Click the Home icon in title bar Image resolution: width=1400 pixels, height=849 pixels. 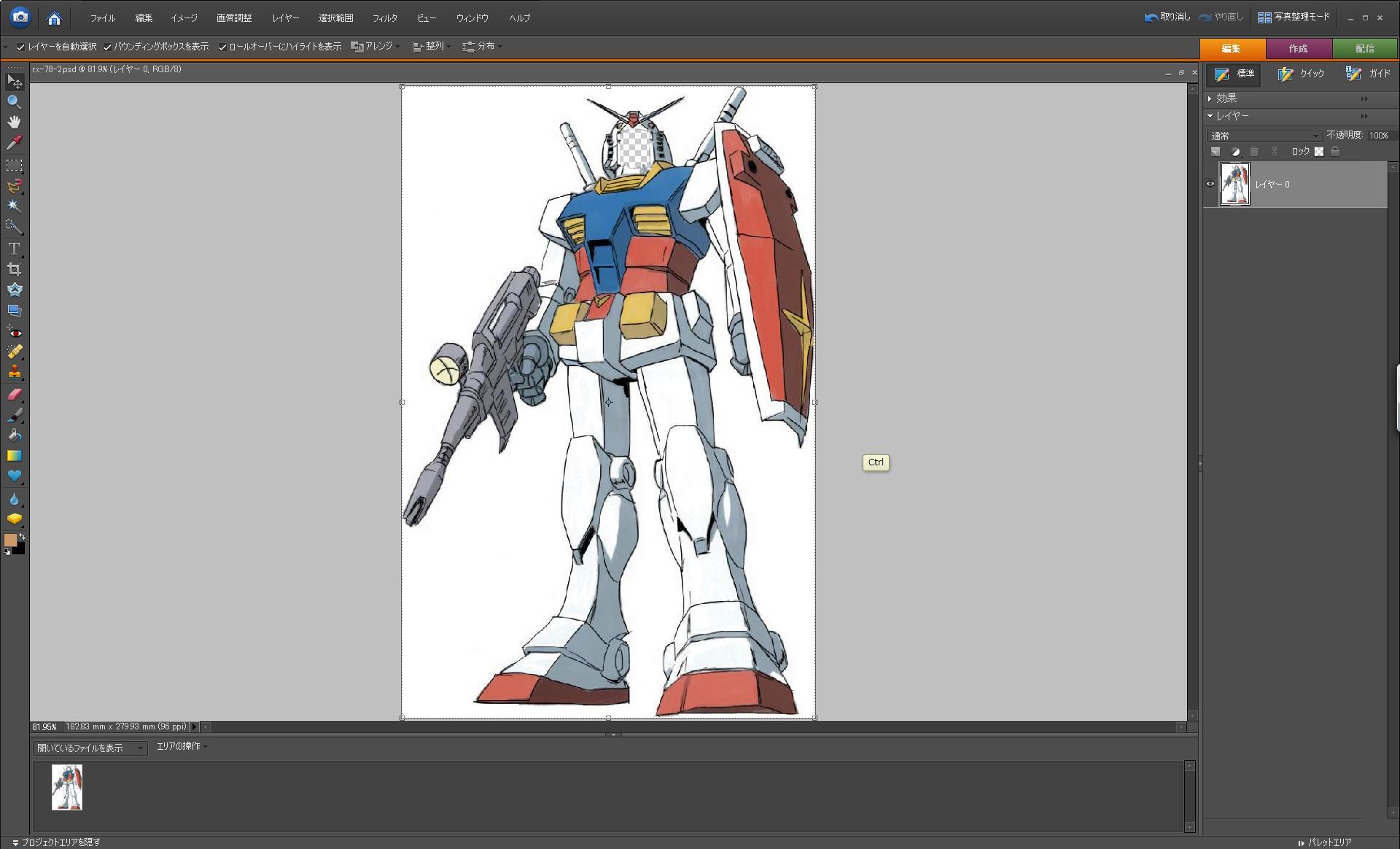(x=54, y=18)
